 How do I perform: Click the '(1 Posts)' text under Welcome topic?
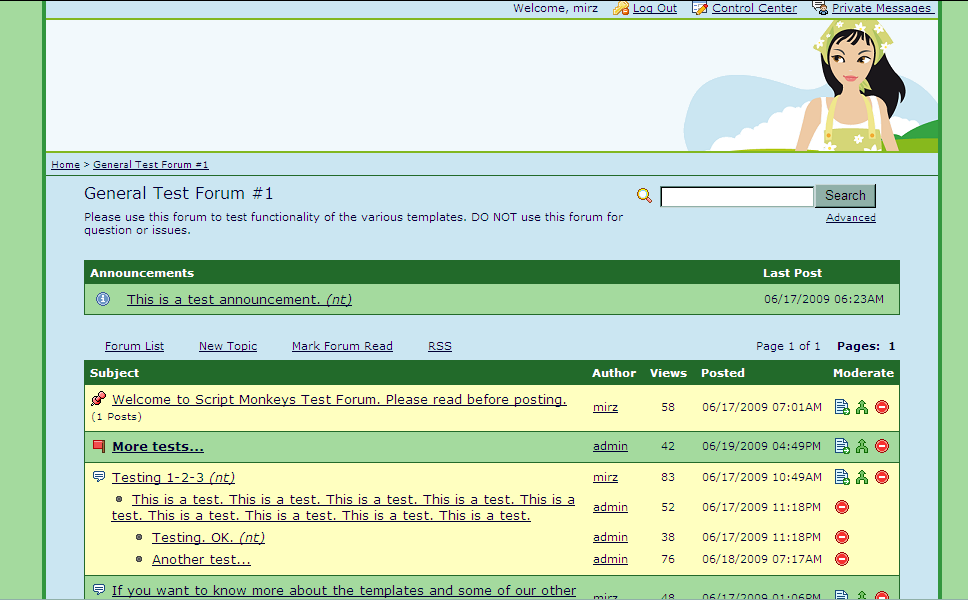[116, 417]
